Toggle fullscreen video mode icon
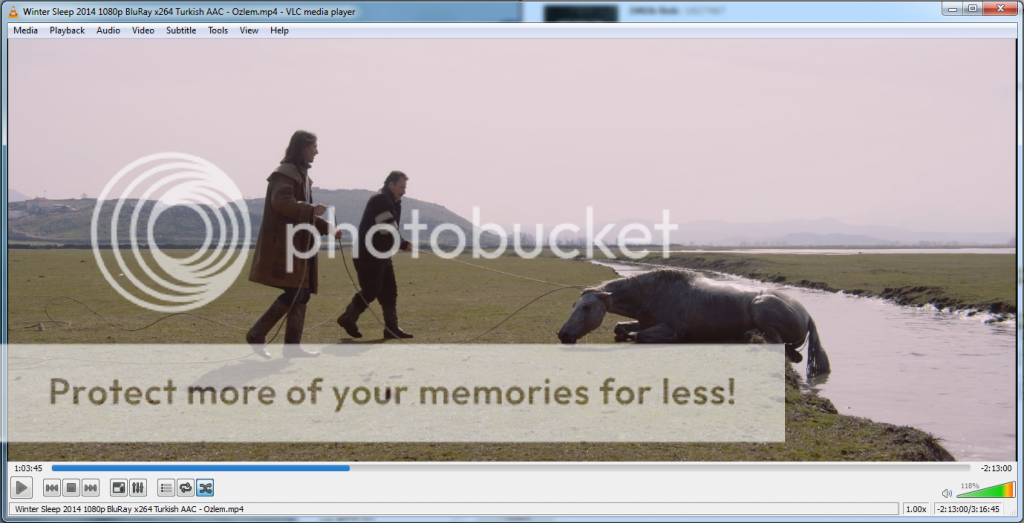 pyautogui.click(x=119, y=487)
